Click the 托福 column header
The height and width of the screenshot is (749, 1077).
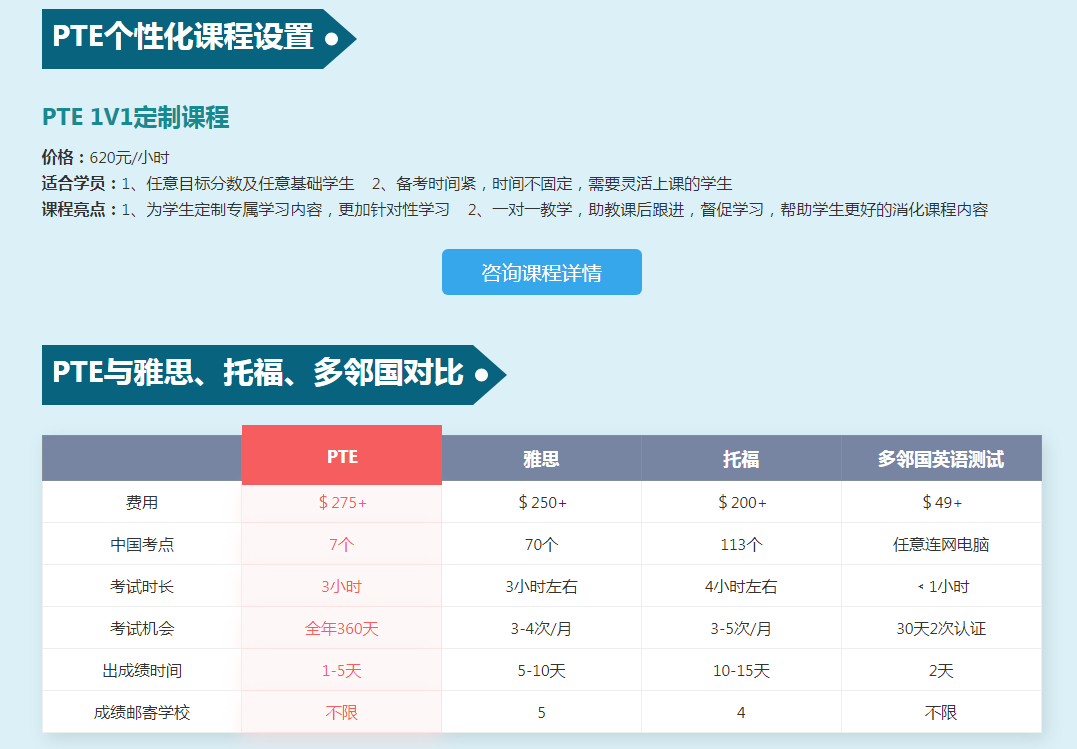(741, 458)
